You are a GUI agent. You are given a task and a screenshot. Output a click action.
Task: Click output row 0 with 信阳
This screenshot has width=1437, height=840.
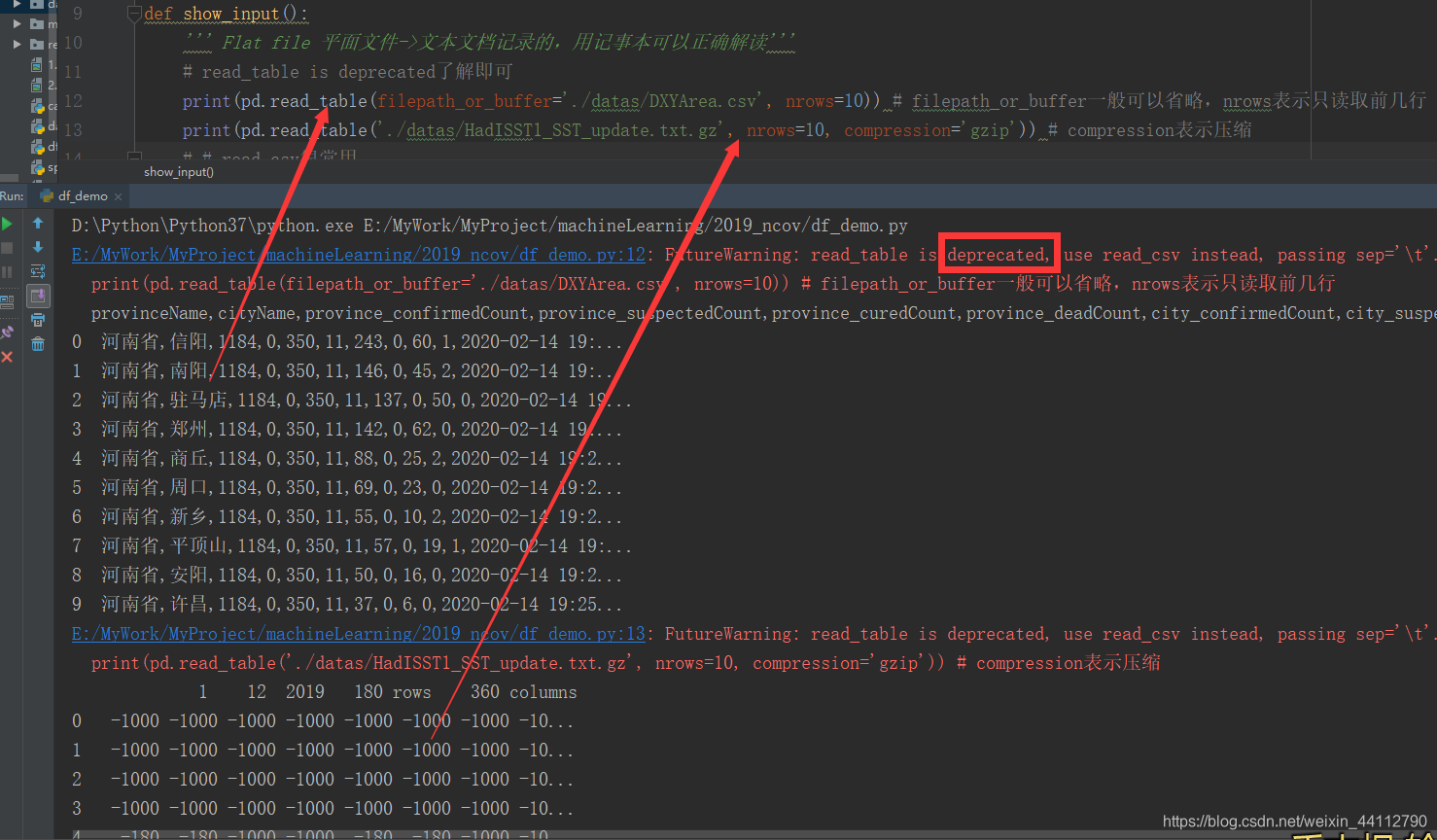pyautogui.click(x=347, y=342)
